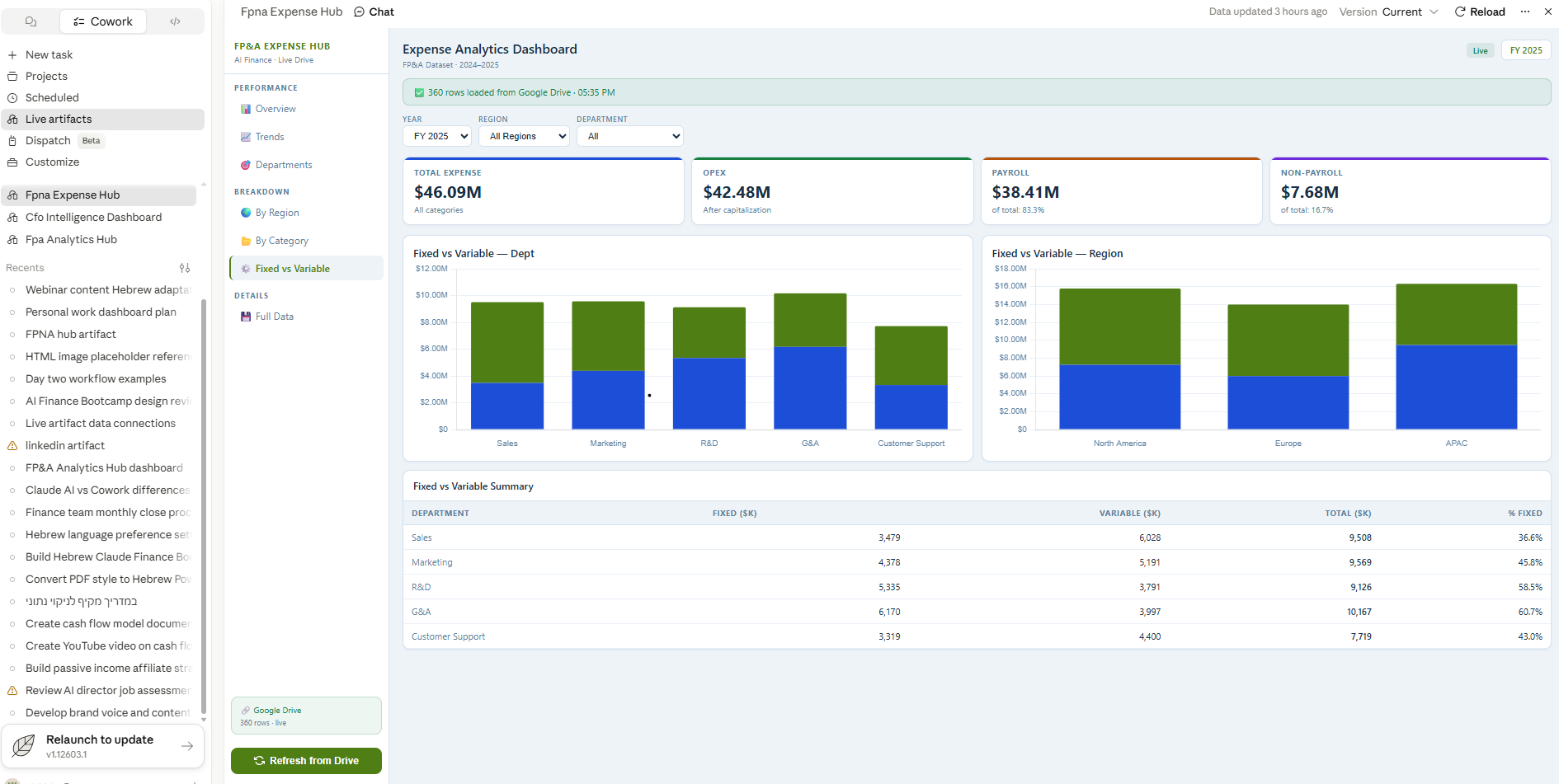
Task: Click the By Category folder icon
Action: [246, 241]
